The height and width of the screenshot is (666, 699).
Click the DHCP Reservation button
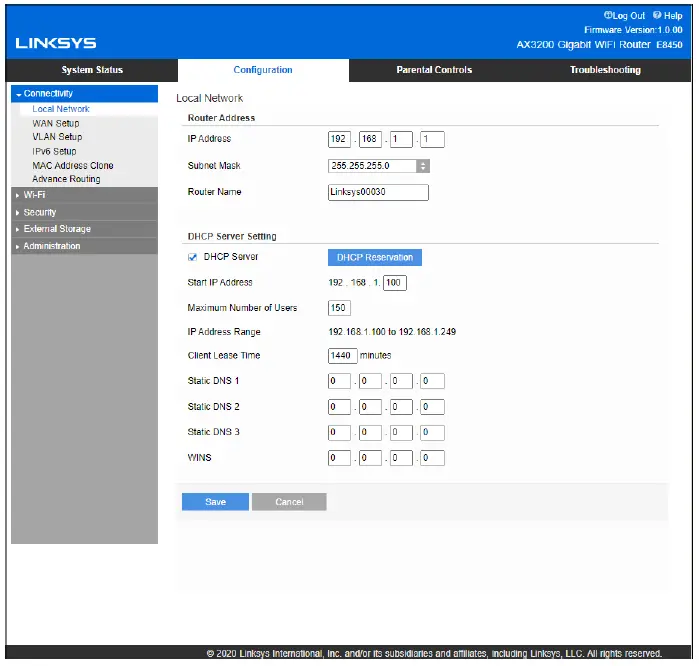click(x=375, y=258)
